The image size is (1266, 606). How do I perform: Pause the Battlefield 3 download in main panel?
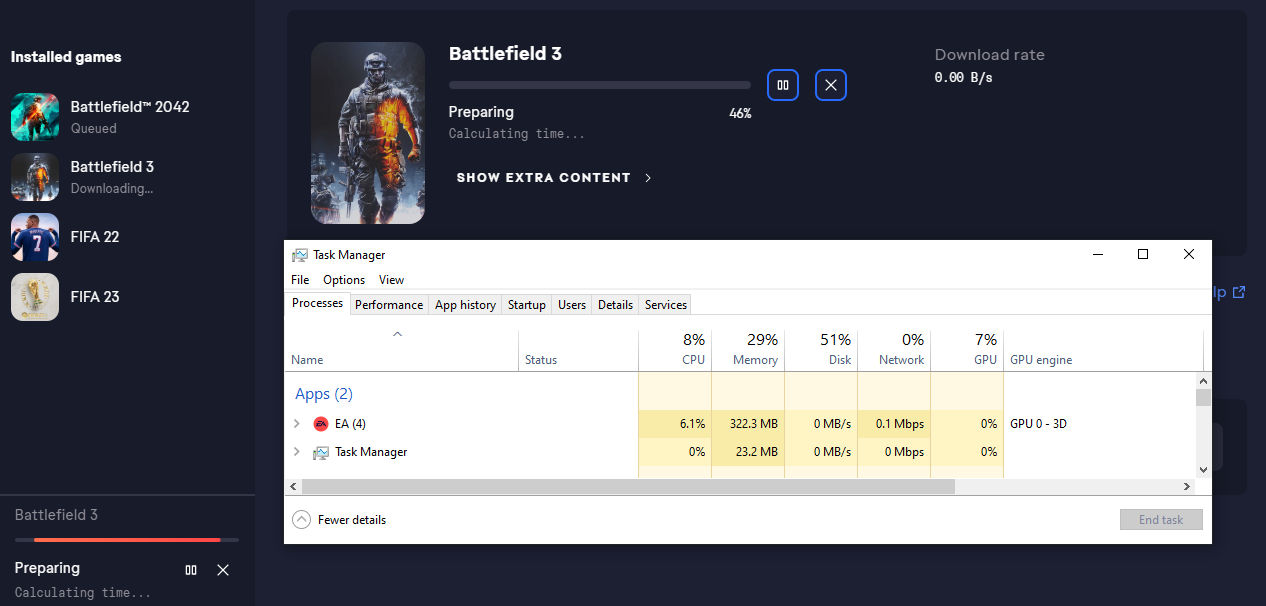coord(782,86)
